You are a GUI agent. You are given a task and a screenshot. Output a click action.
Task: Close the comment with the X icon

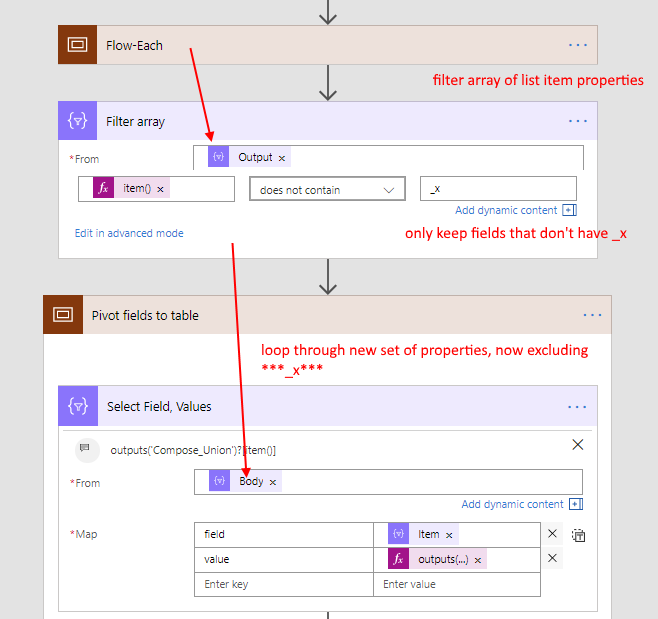click(x=577, y=445)
